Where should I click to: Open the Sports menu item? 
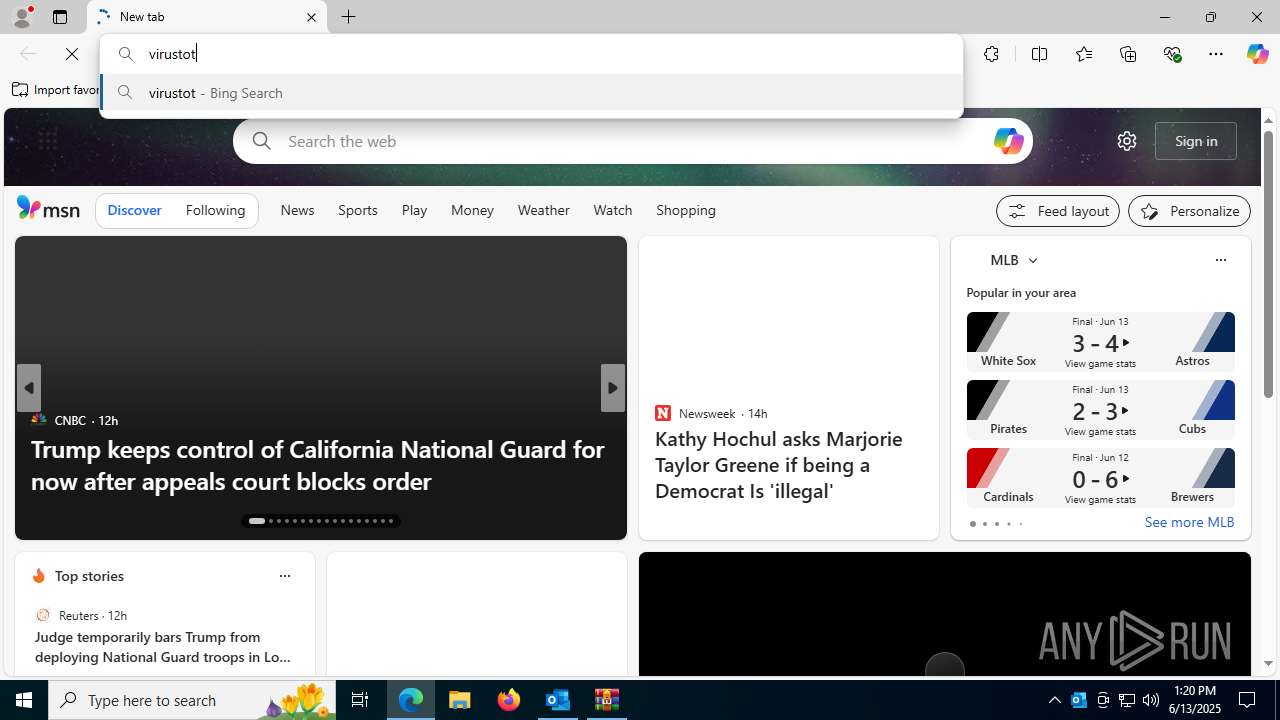coord(358,210)
